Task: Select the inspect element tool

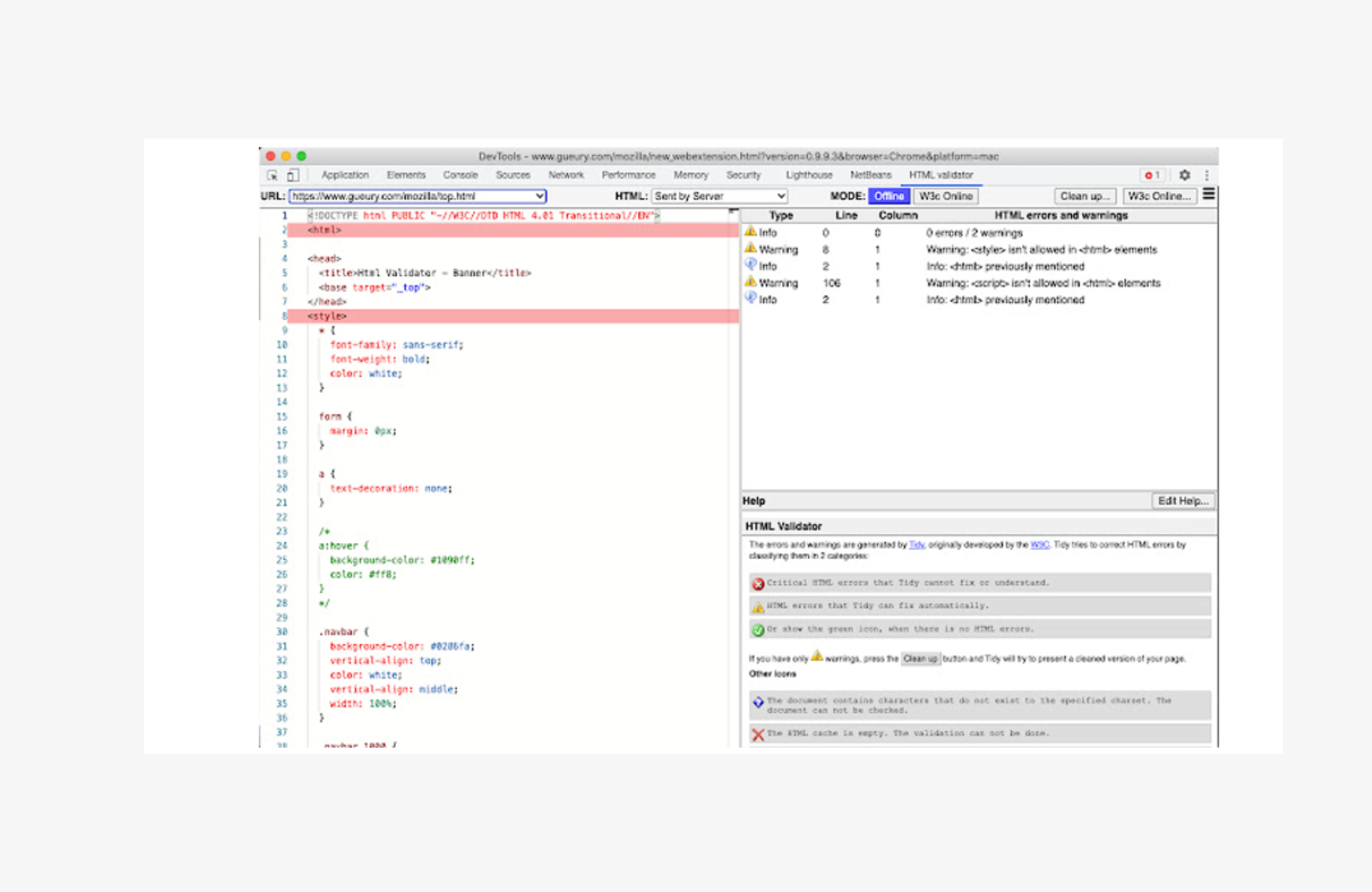Action: 273,174
